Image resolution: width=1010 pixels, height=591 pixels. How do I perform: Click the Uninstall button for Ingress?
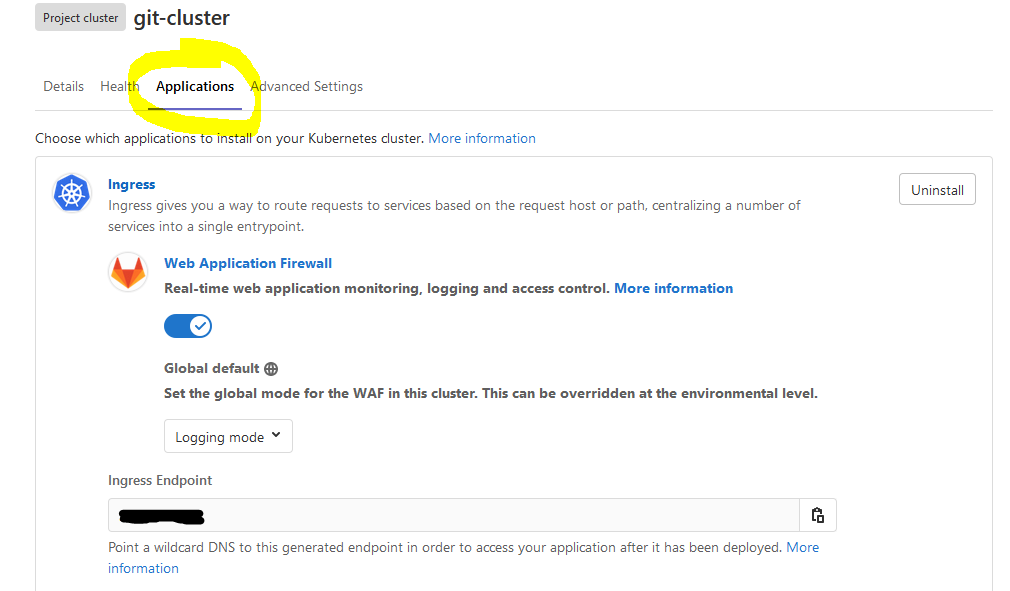pos(937,189)
